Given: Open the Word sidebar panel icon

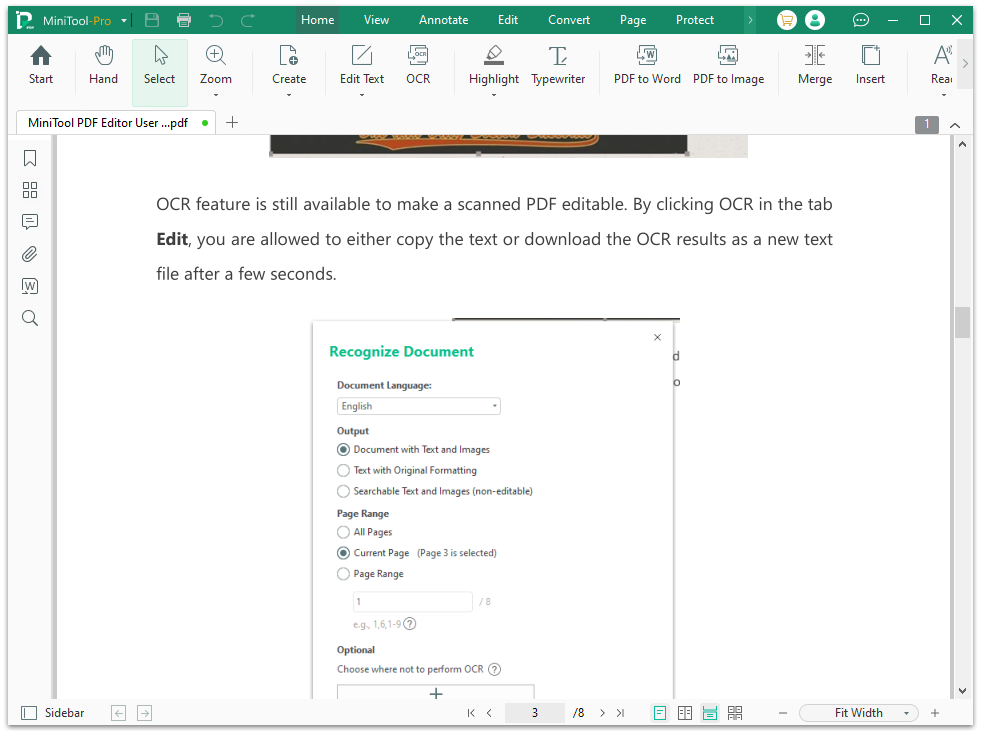Looking at the screenshot, I should click(29, 286).
